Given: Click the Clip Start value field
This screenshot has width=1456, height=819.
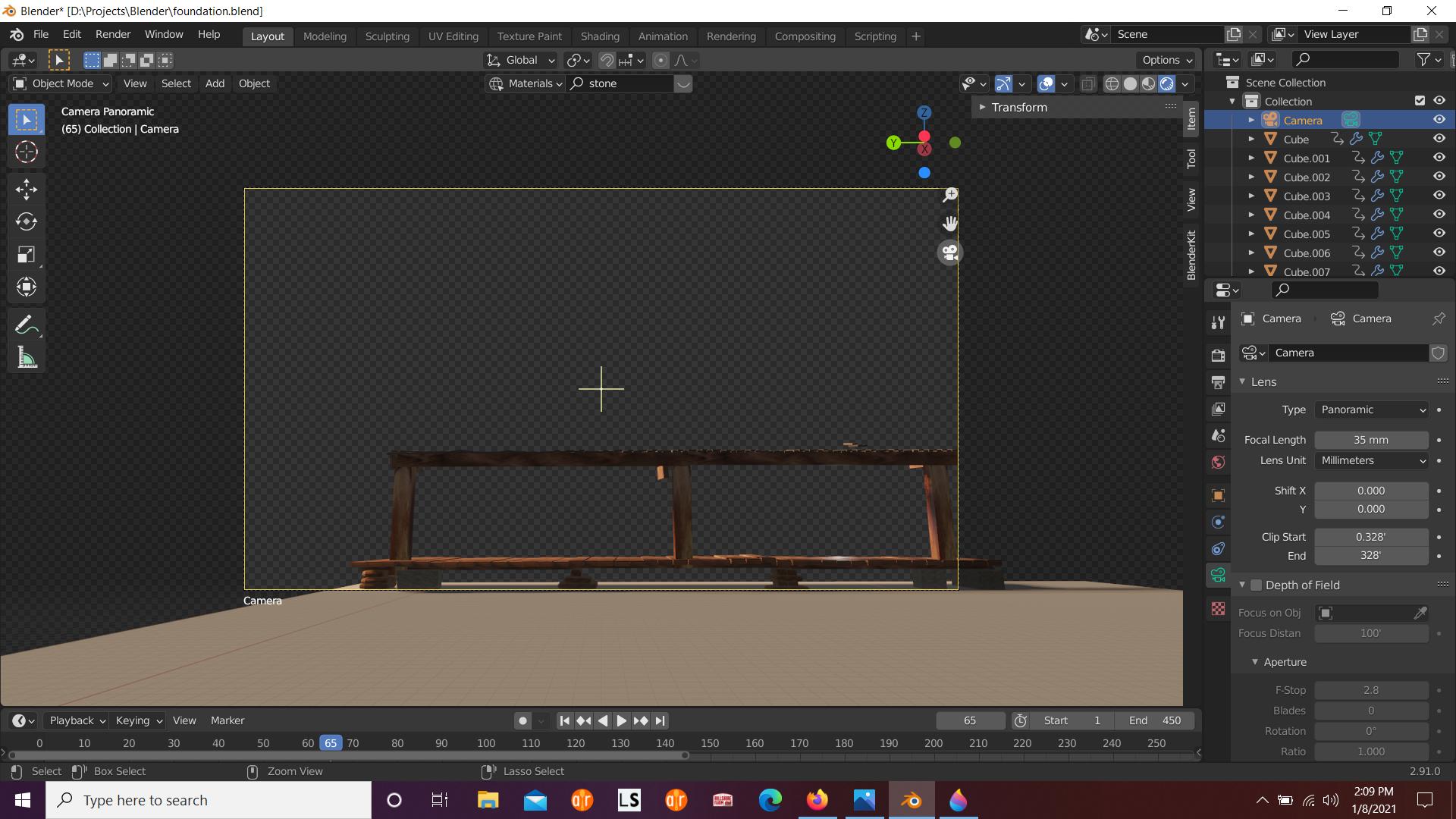Looking at the screenshot, I should (1371, 537).
